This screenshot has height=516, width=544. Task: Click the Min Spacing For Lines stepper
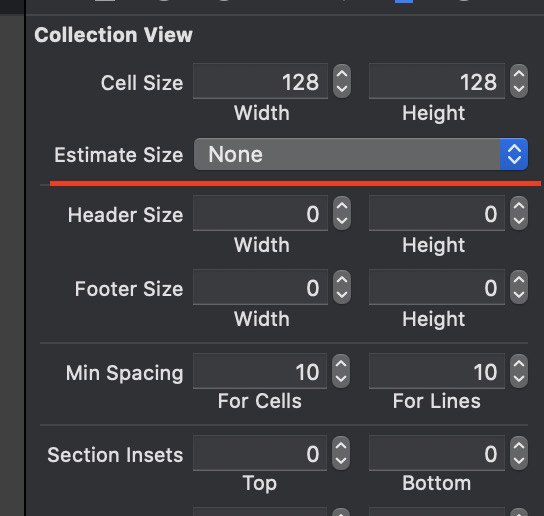tap(519, 371)
